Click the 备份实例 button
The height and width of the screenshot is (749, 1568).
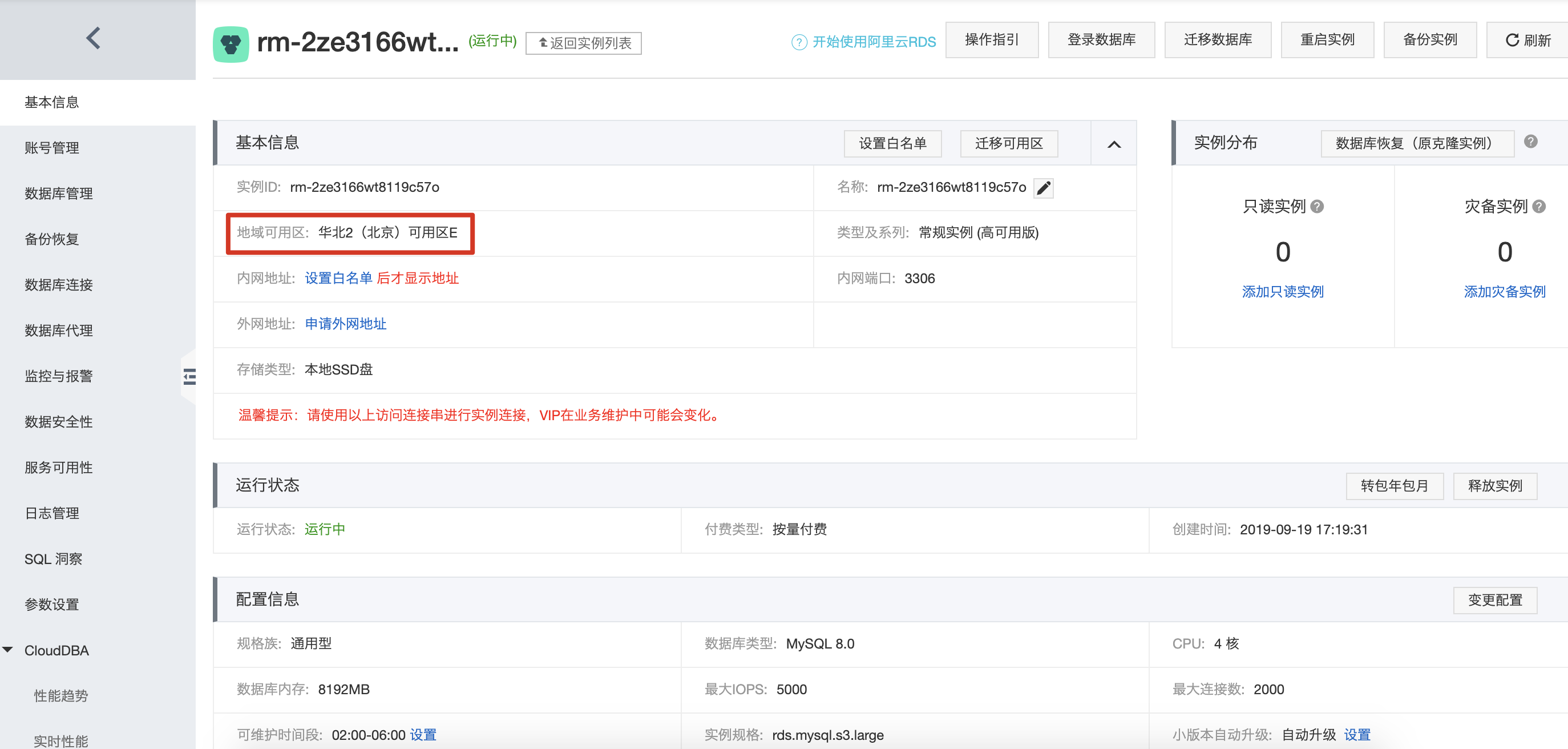point(1430,40)
